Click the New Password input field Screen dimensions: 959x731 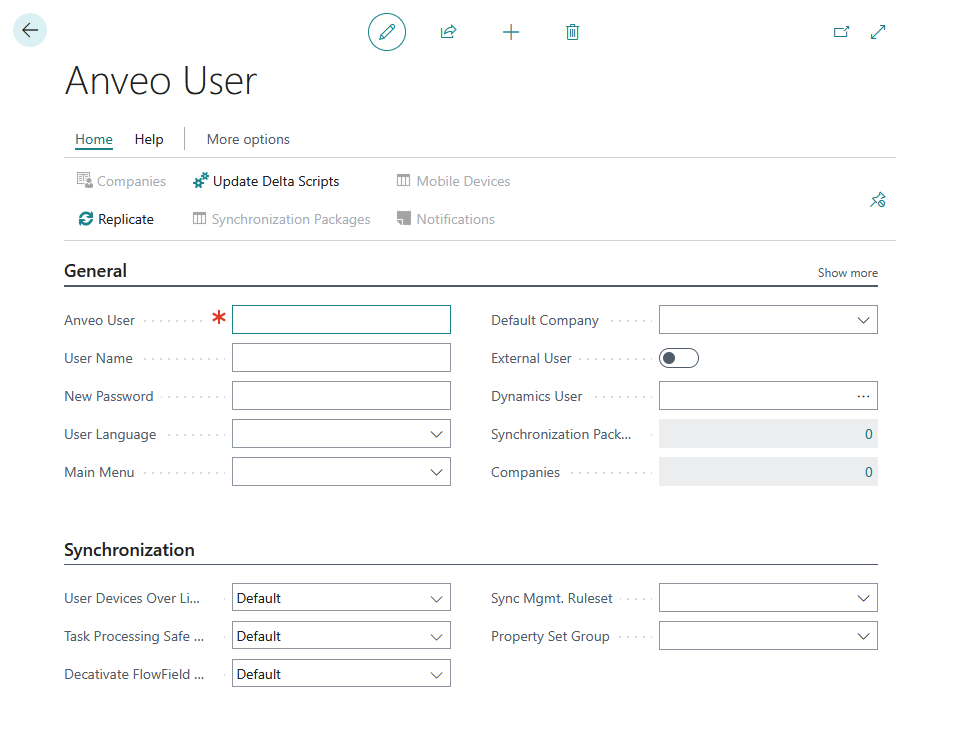click(x=341, y=396)
